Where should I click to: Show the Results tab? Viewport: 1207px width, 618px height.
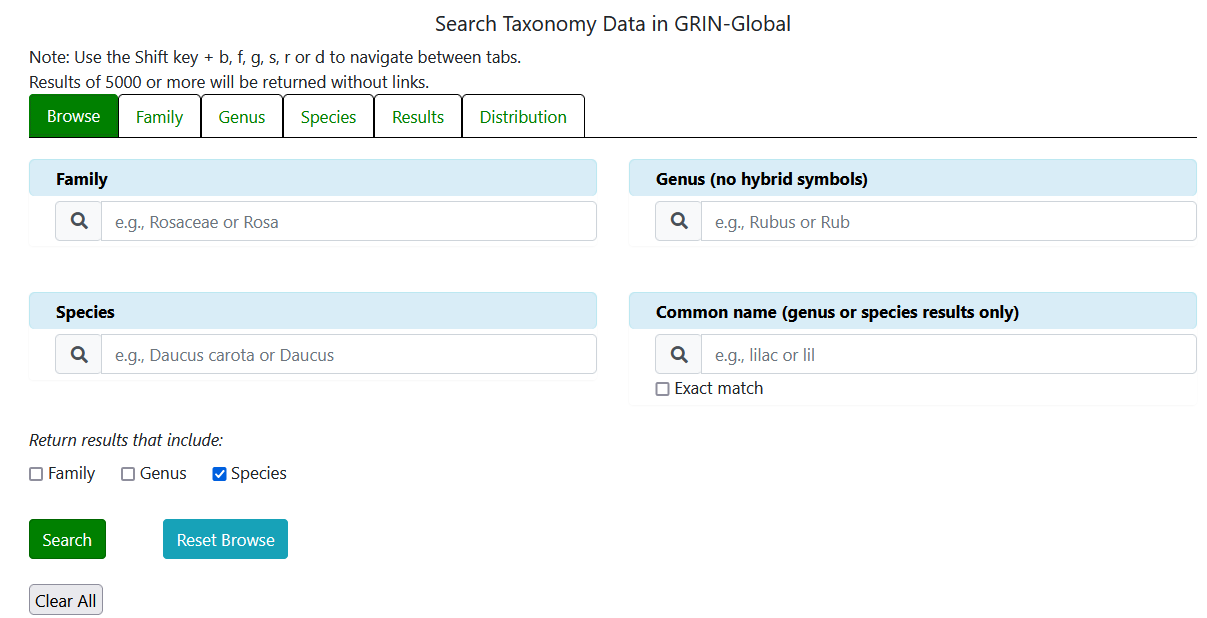click(x=418, y=116)
